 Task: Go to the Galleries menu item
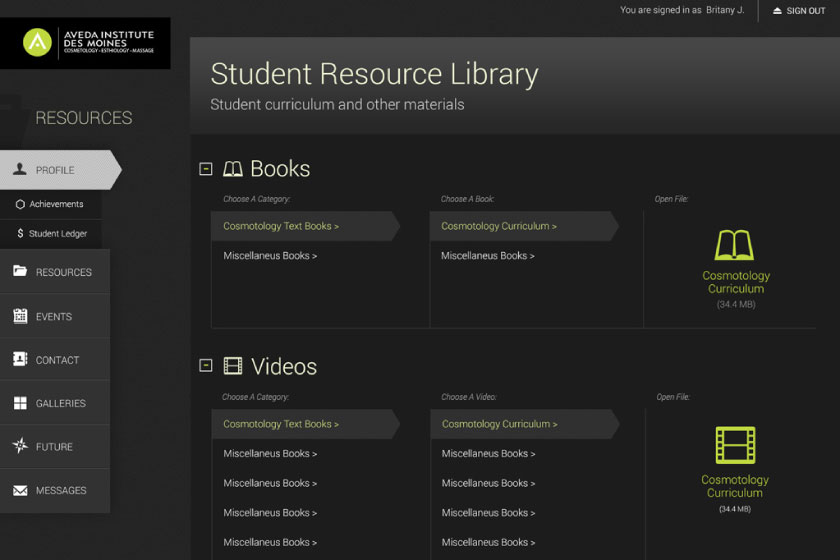pos(55,403)
